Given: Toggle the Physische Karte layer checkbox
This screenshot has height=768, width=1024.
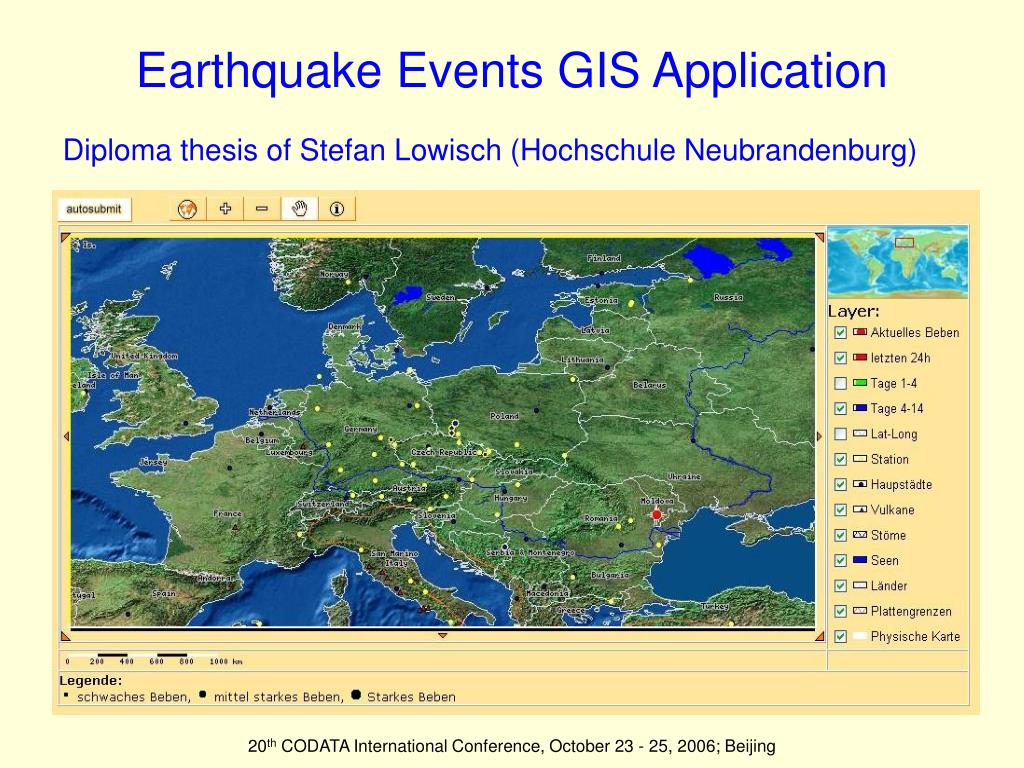Looking at the screenshot, I should pyautogui.click(x=840, y=636).
